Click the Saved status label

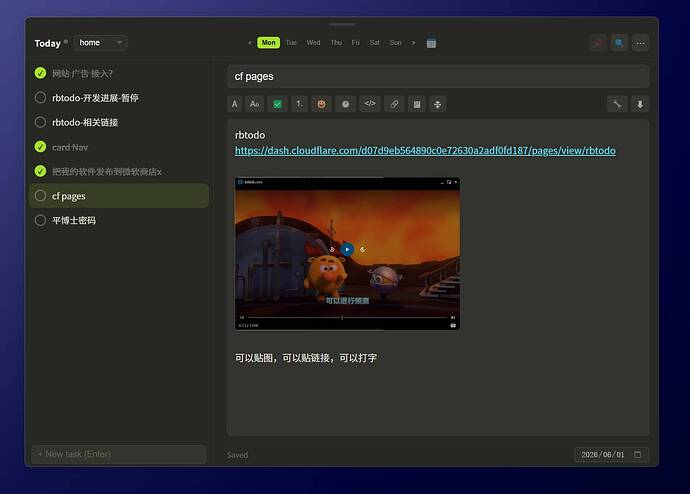tap(238, 455)
